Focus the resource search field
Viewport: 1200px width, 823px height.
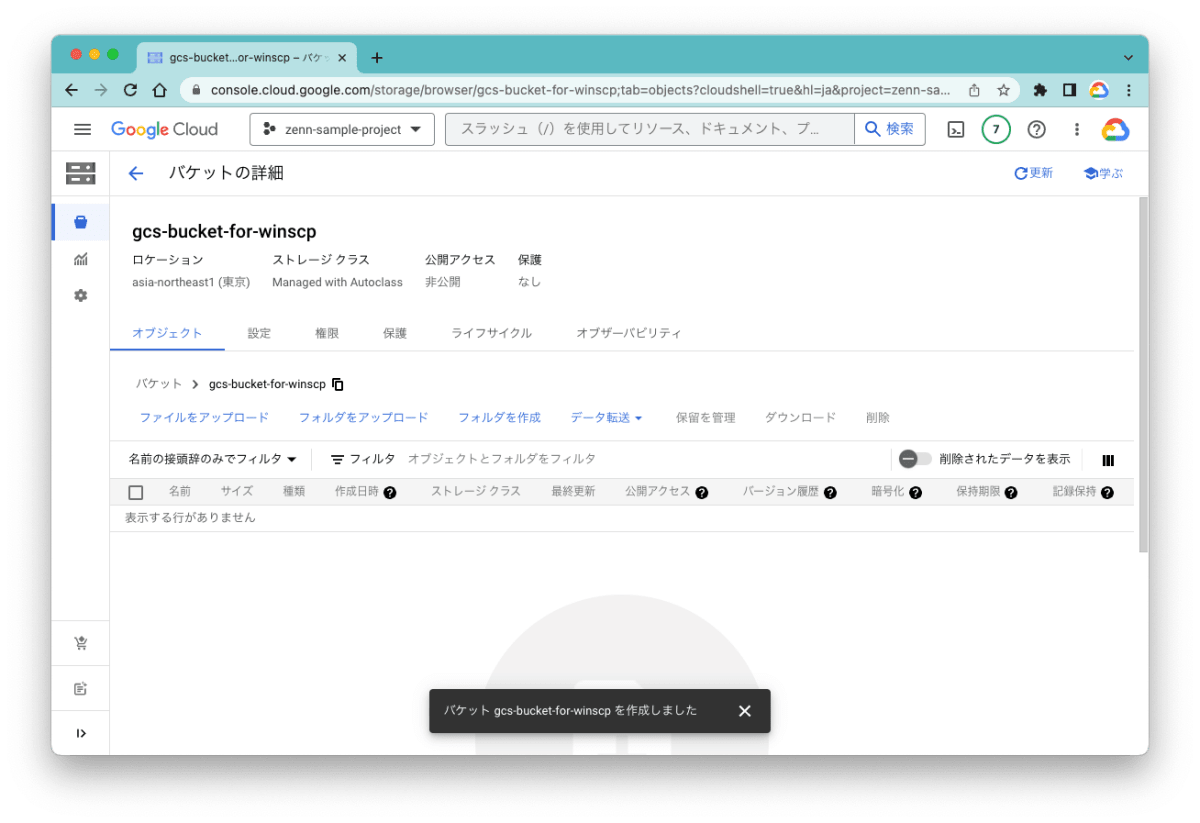click(x=650, y=129)
